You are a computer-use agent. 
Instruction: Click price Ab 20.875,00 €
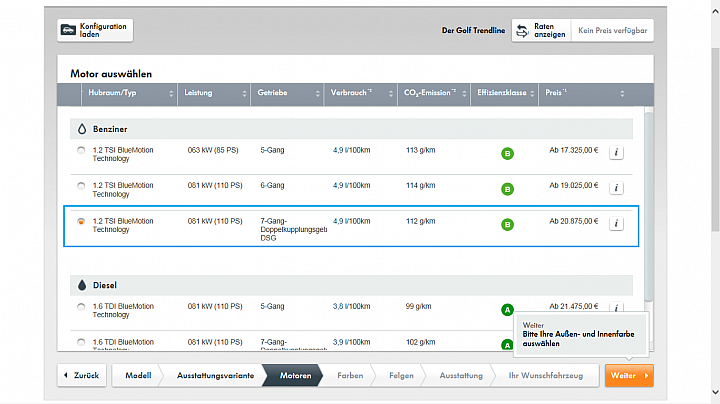coord(574,221)
